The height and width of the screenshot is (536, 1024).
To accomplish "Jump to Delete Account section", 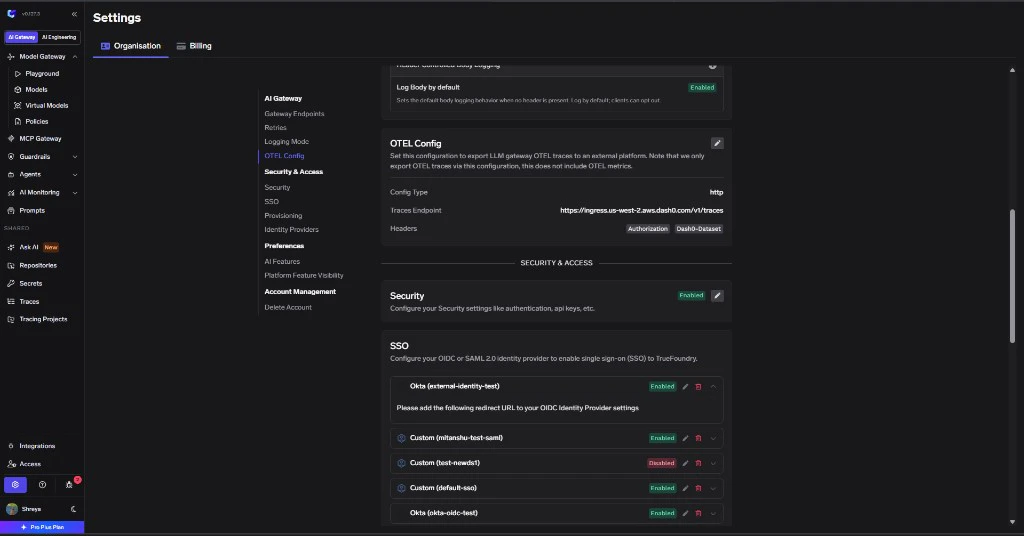I will [x=288, y=307].
